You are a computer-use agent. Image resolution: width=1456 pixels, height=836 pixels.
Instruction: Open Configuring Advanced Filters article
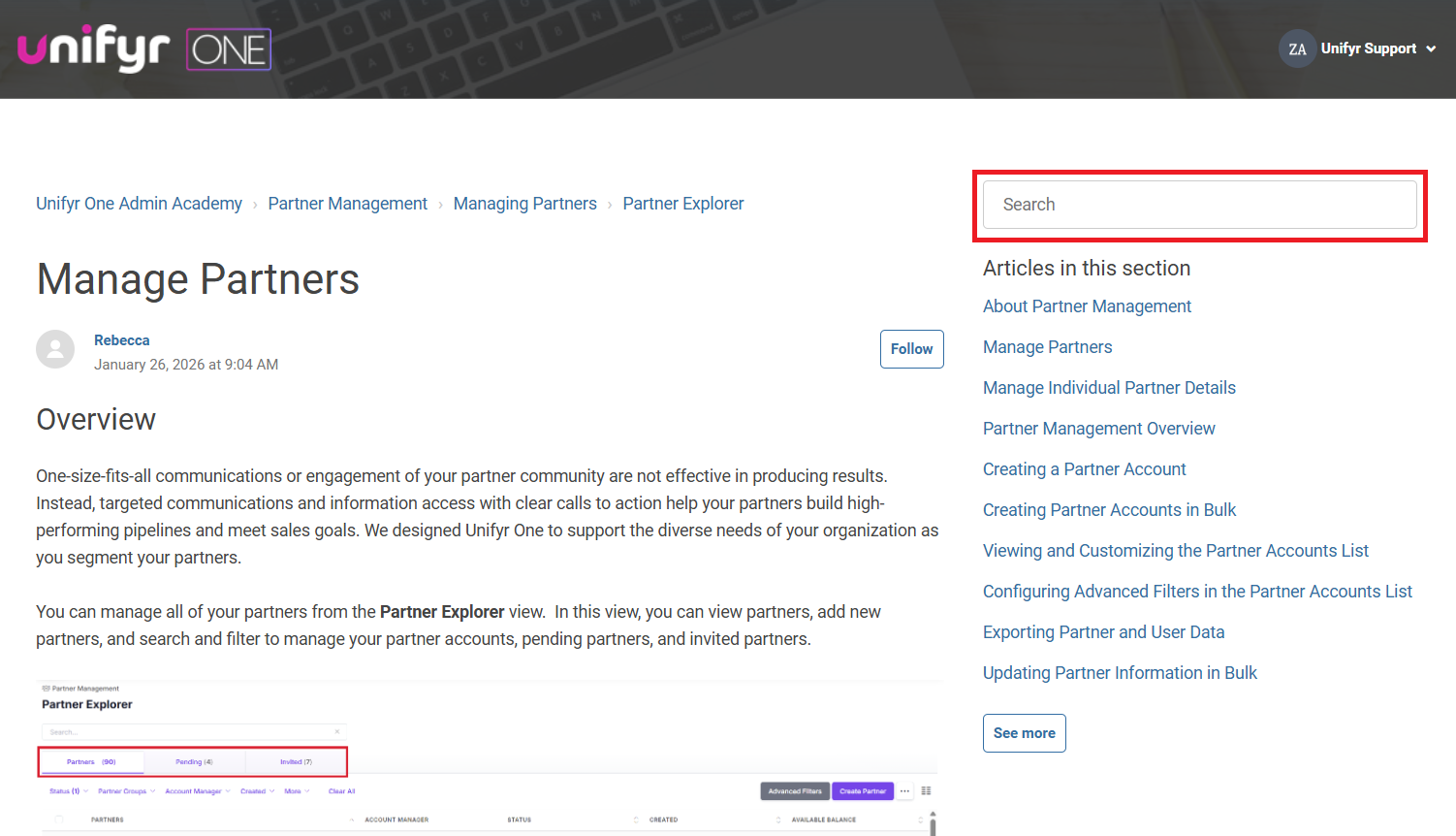click(x=1197, y=592)
